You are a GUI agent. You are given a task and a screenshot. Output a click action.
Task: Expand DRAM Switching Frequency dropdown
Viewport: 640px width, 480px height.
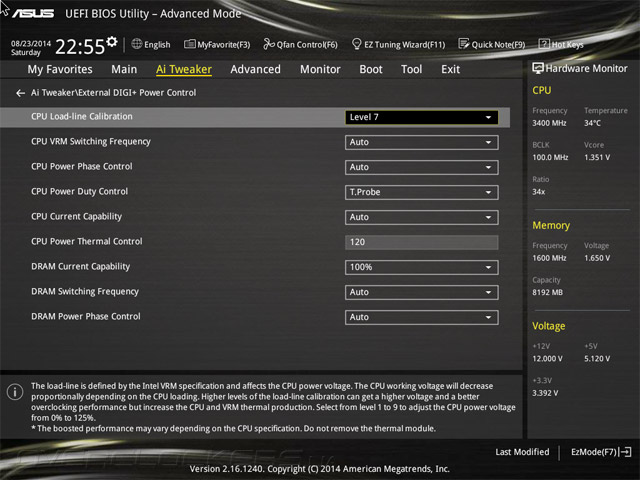(422, 292)
